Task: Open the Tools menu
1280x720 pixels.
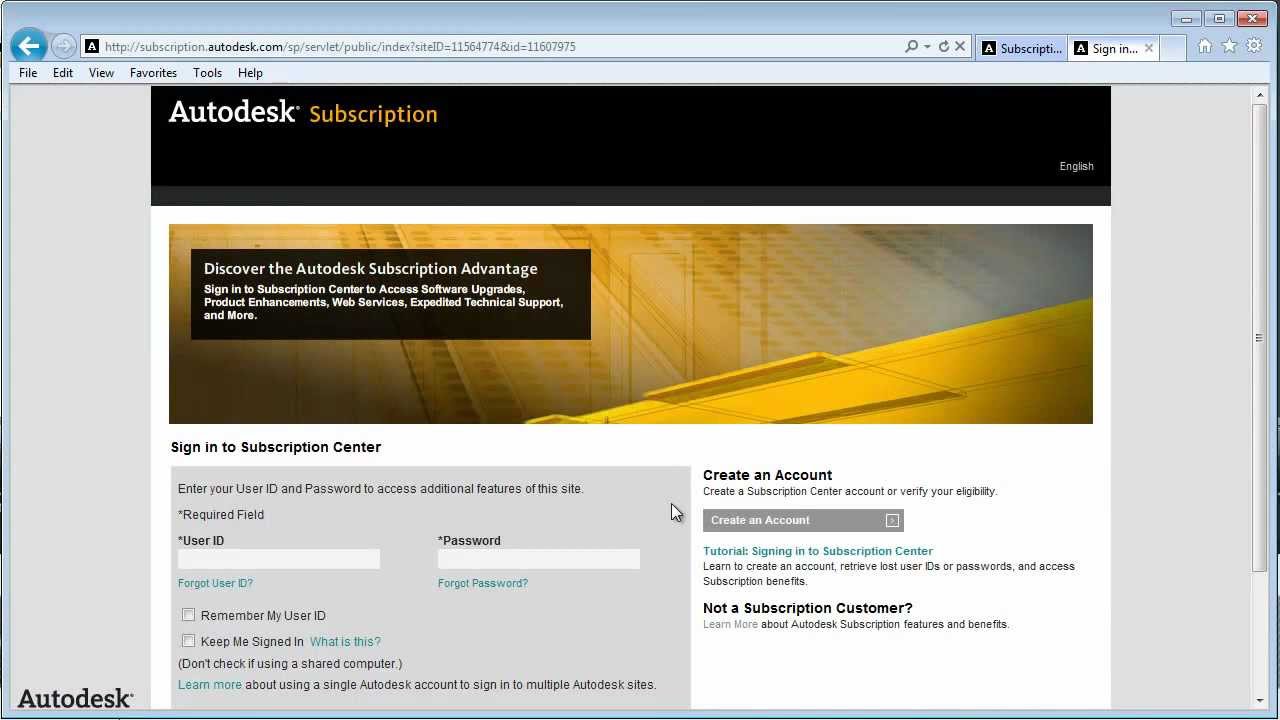Action: click(207, 73)
